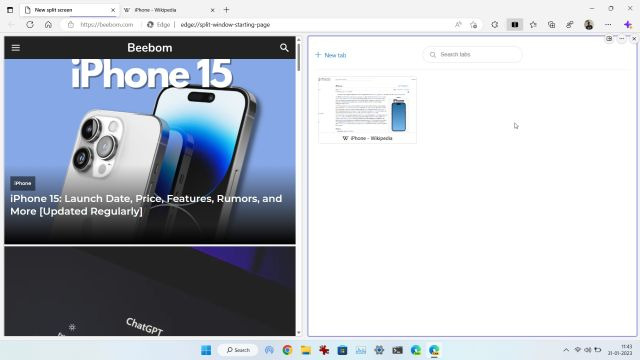The width and height of the screenshot is (640, 360).
Task: Launch Google Chrome from taskbar
Action: click(287, 350)
